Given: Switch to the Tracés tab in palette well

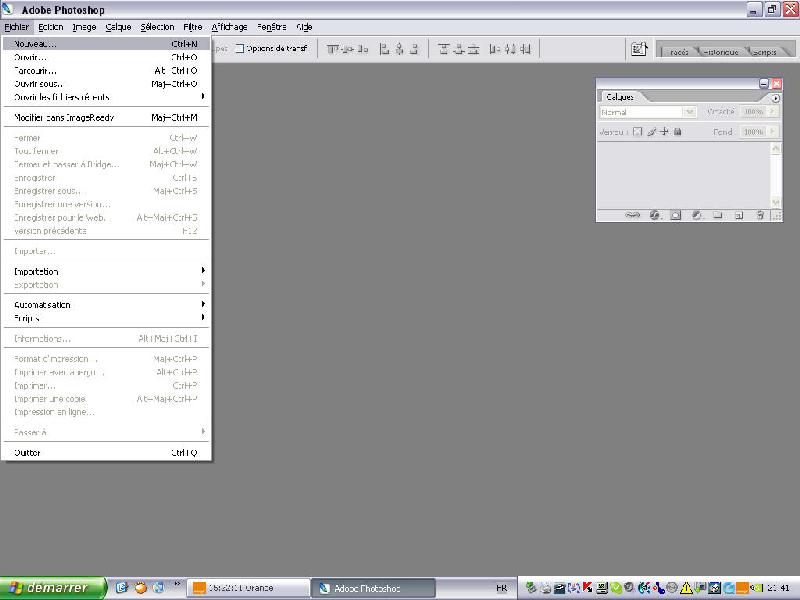Looking at the screenshot, I should pyautogui.click(x=679, y=52).
